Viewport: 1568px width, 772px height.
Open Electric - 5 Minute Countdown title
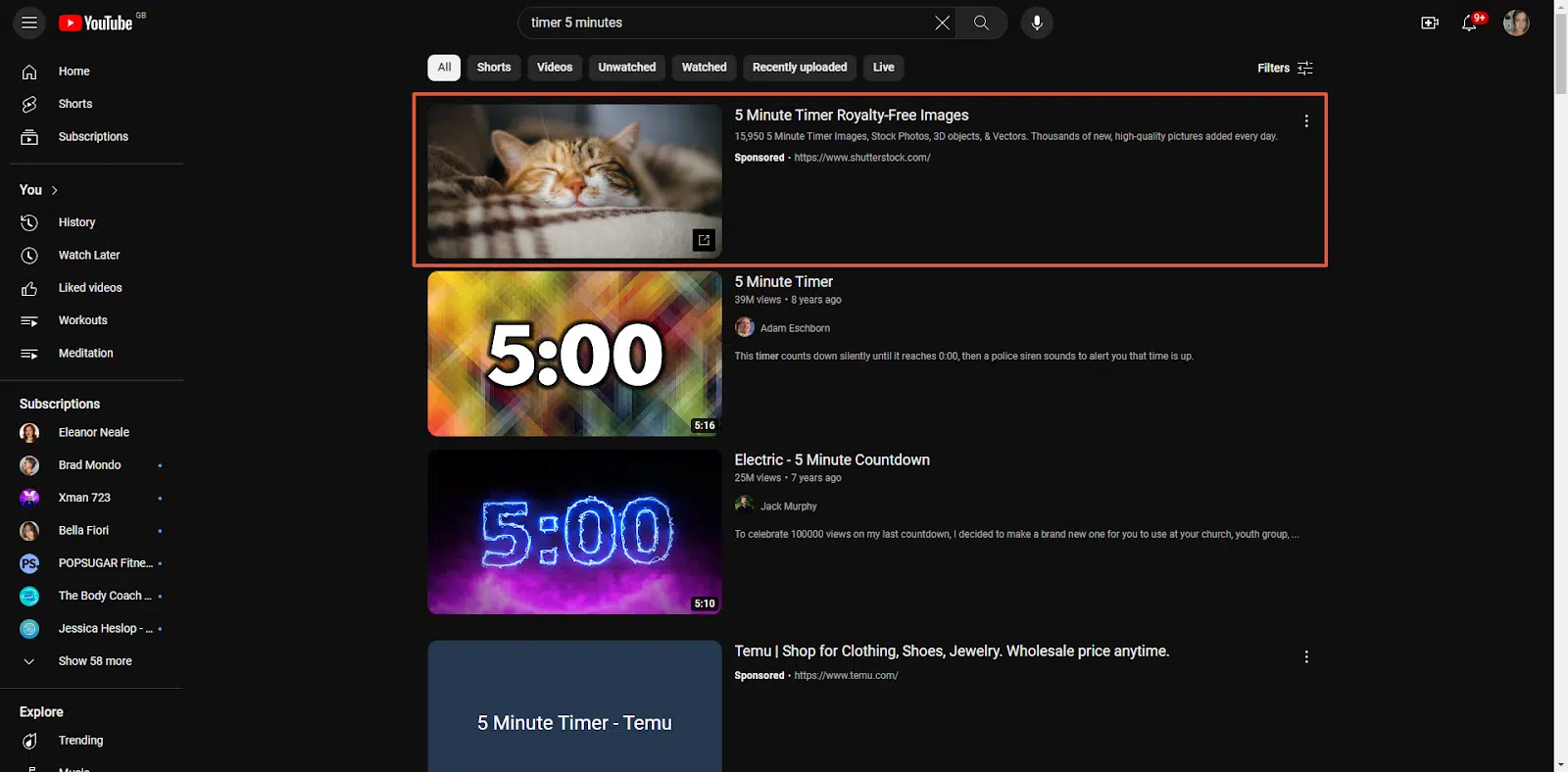point(832,460)
